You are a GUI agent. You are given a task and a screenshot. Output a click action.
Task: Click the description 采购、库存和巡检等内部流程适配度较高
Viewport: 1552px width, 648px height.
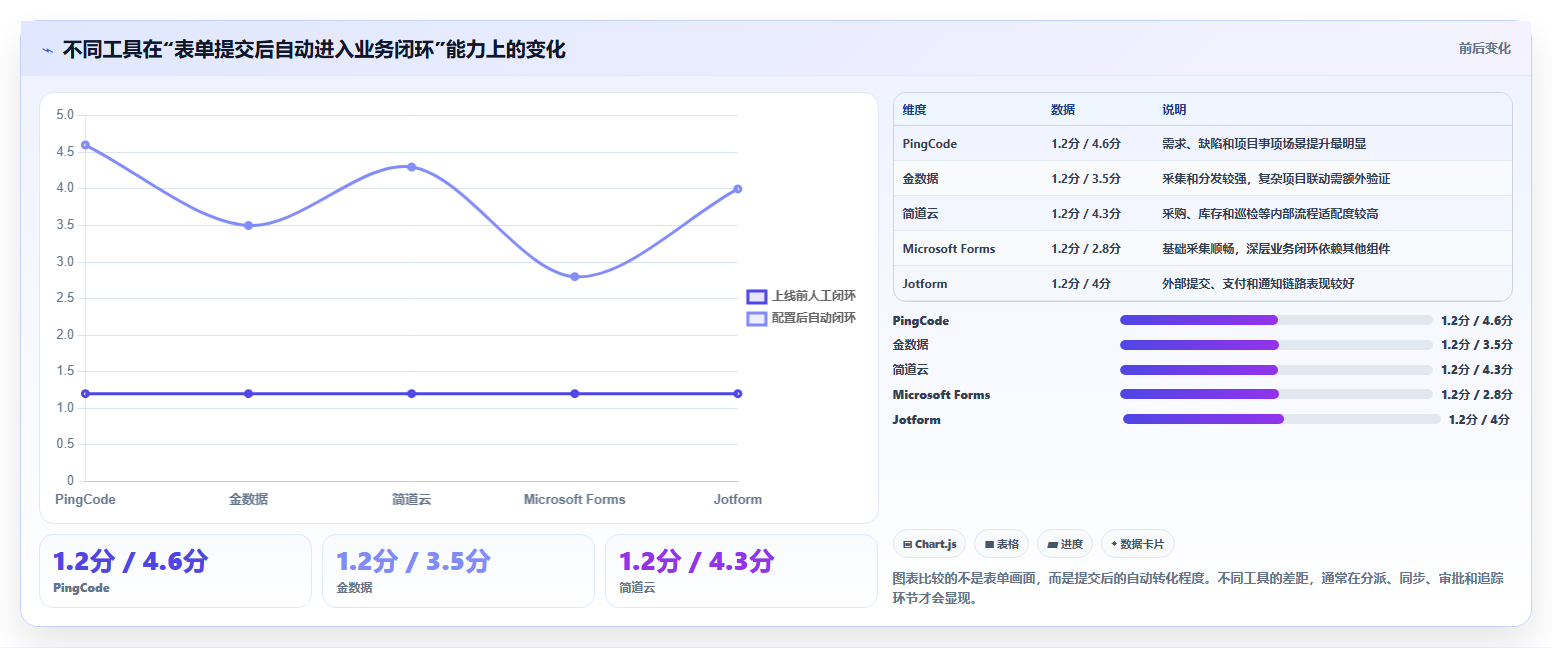point(1271,214)
